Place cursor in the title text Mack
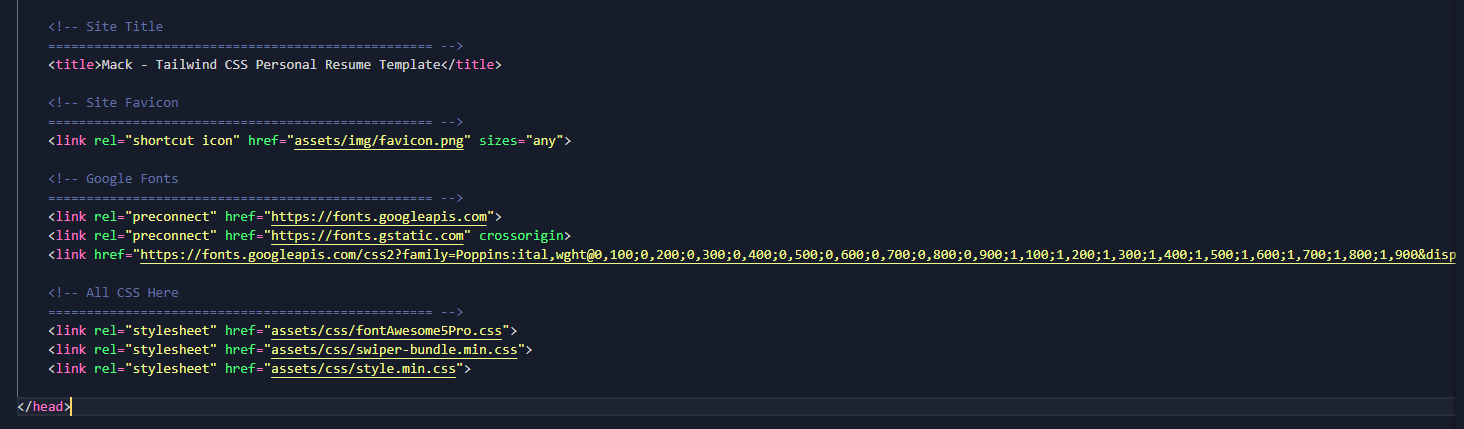The width and height of the screenshot is (1464, 429). 117,65
